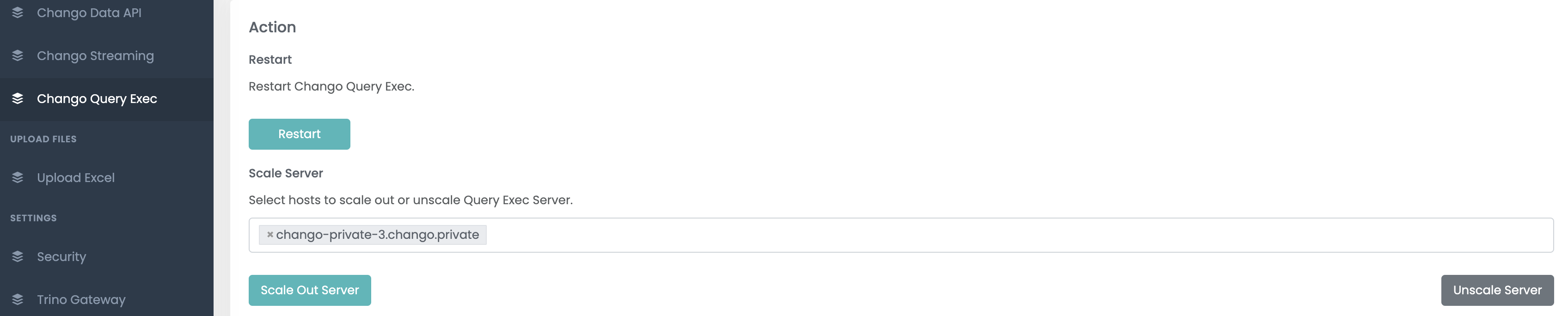This screenshot has width=1568, height=316.
Task: Select Chango Query Exec sidebar entry
Action: point(106,99)
